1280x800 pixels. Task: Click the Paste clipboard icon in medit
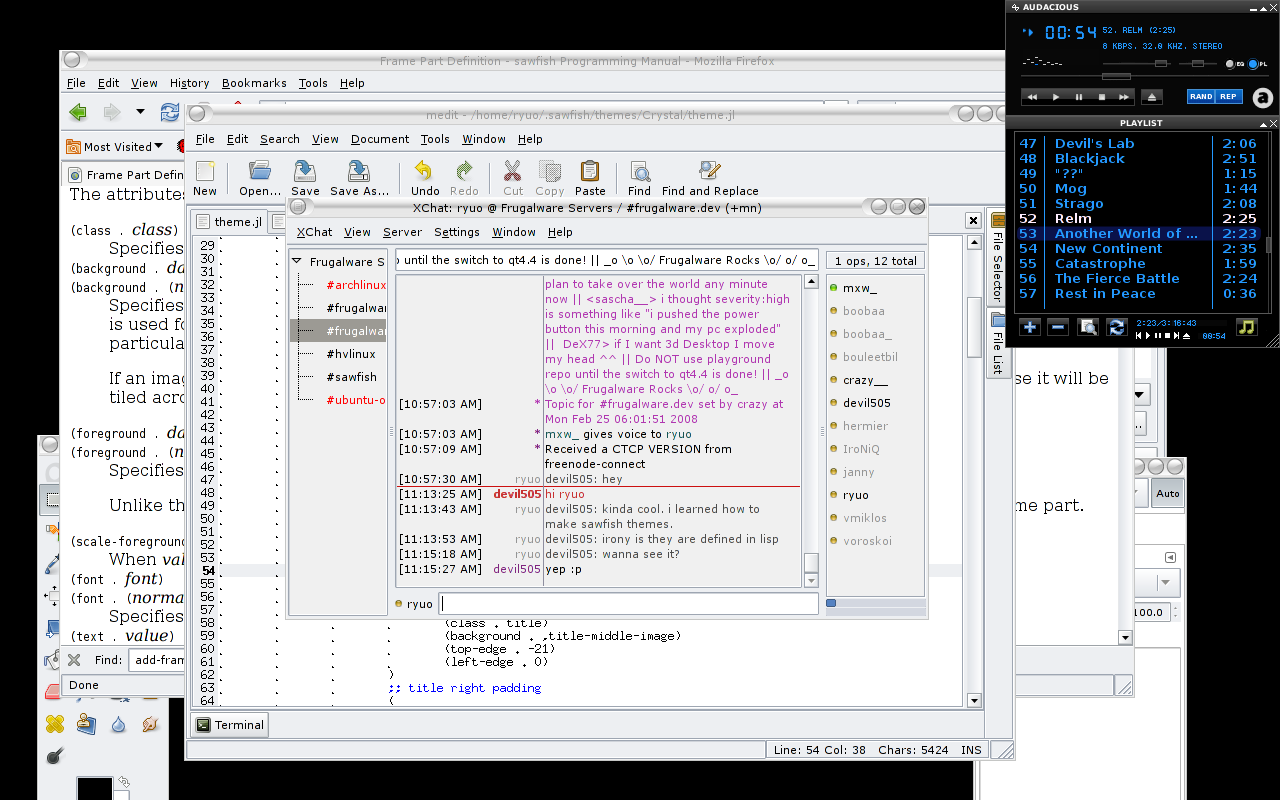(590, 171)
